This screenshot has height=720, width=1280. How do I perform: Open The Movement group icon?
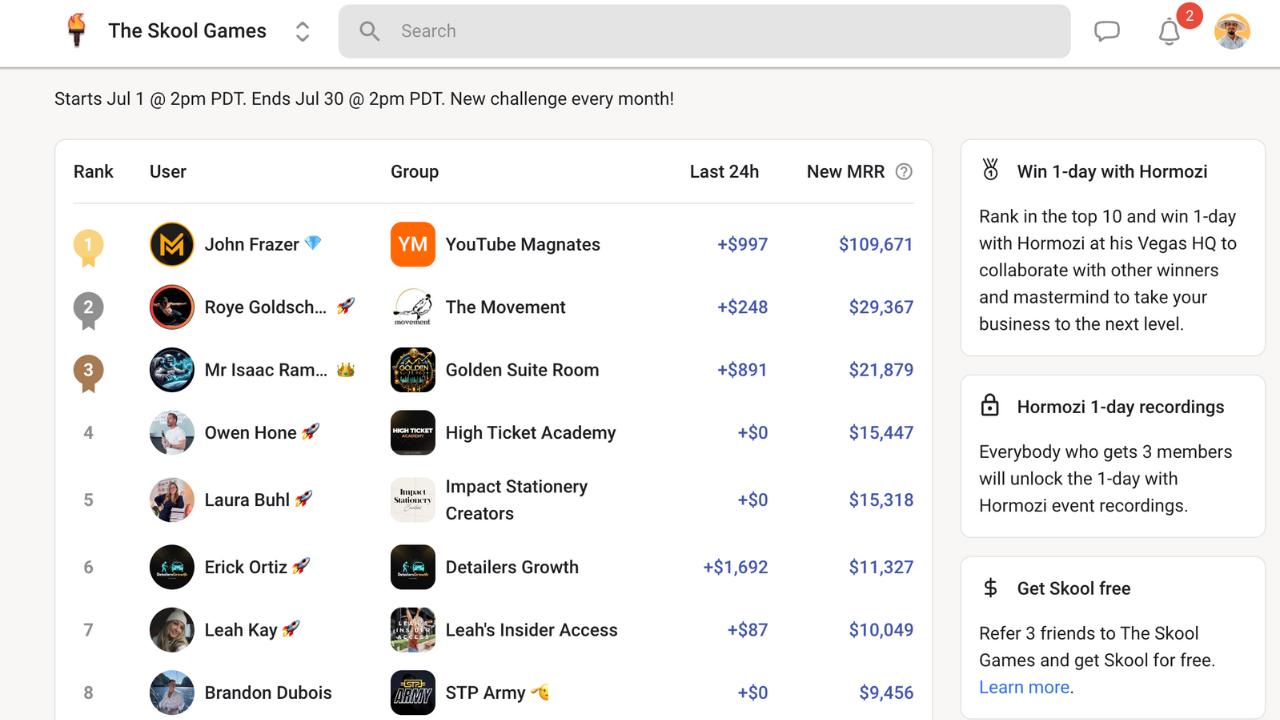coord(413,307)
